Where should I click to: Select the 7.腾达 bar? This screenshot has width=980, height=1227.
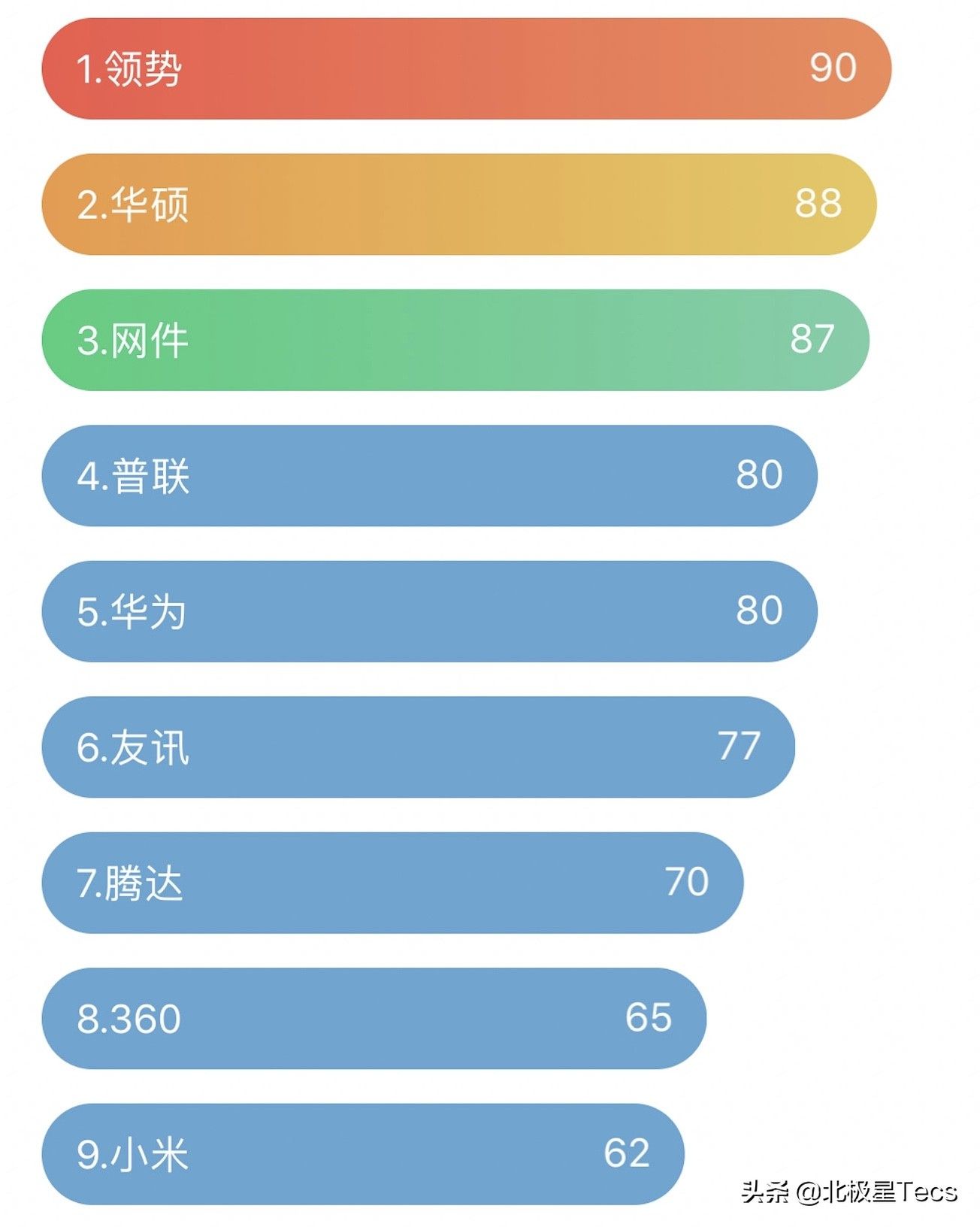tap(392, 883)
